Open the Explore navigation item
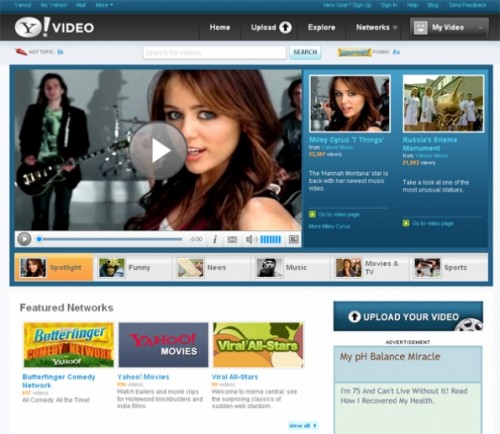 point(321,27)
